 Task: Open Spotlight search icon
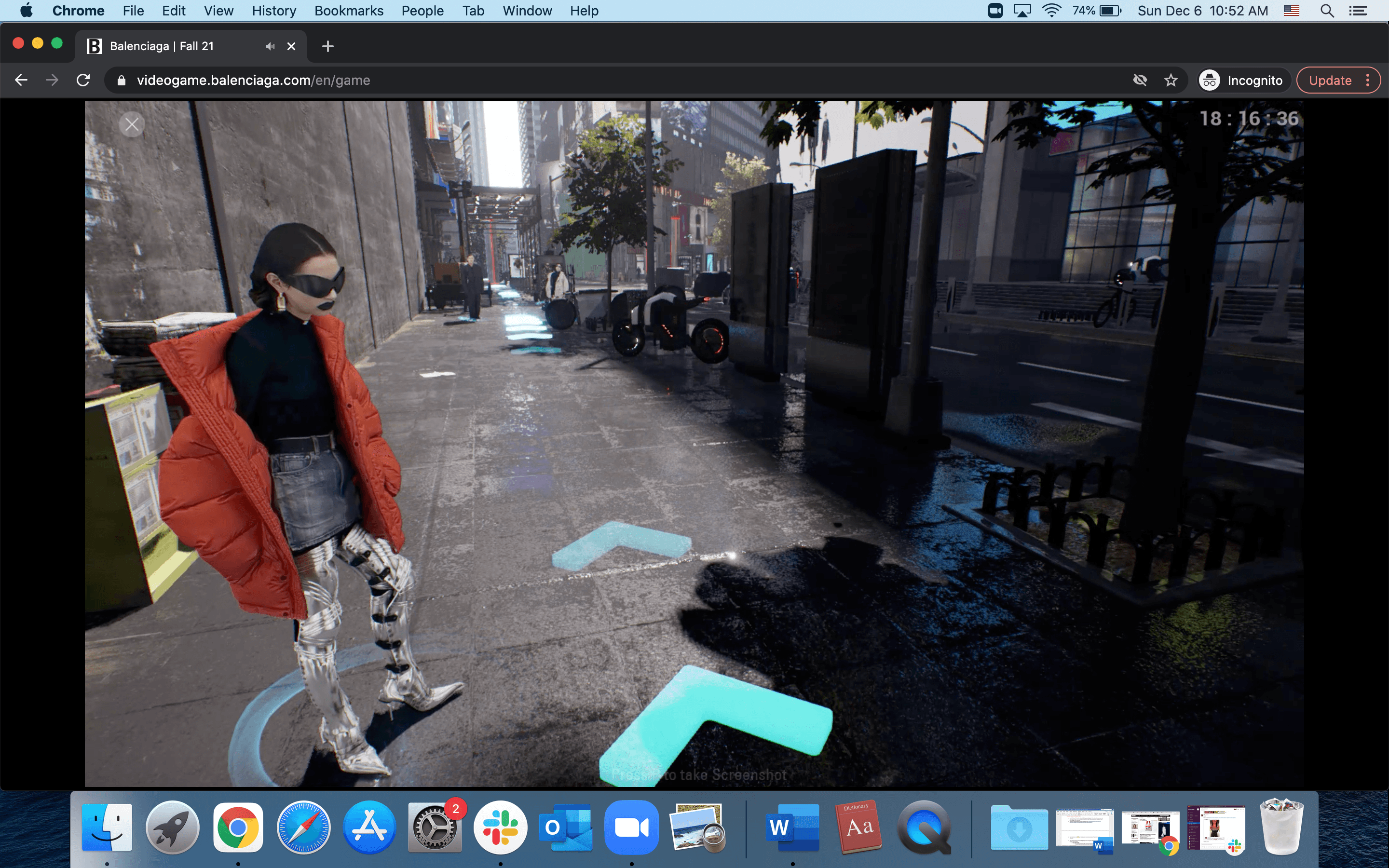point(1326,11)
